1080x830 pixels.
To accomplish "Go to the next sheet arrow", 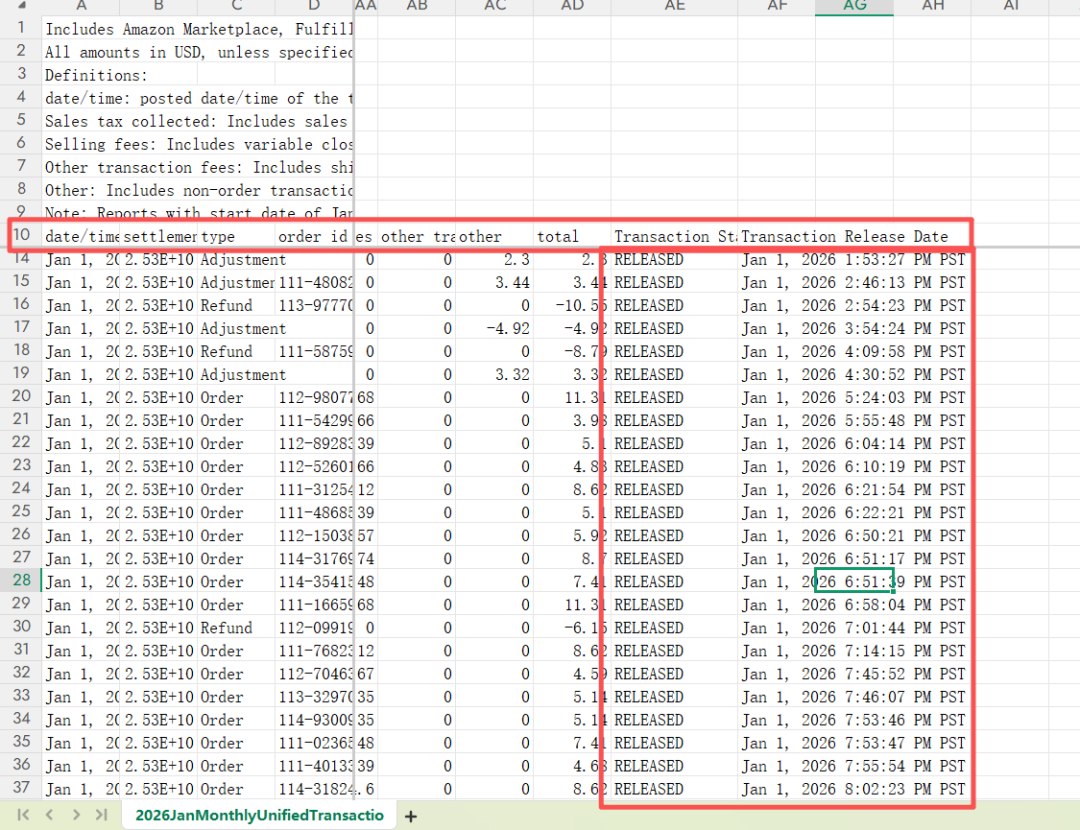I will (76, 815).
